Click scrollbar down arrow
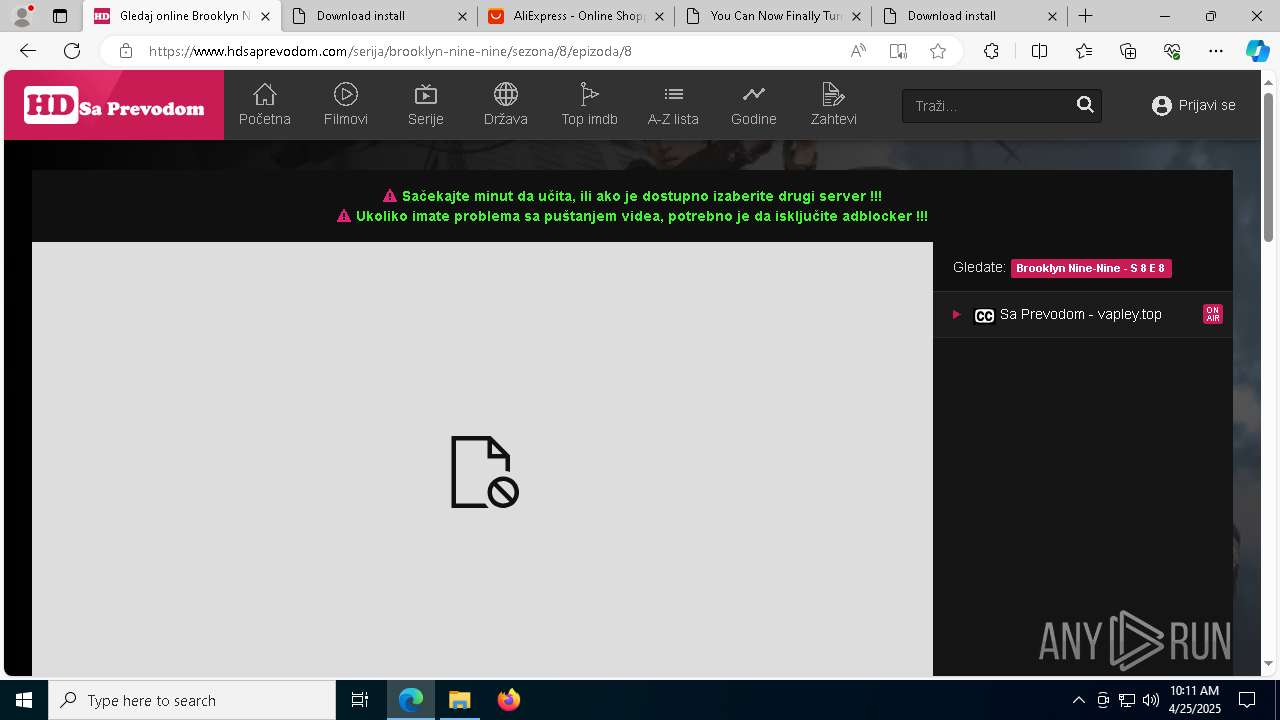This screenshot has height=720, width=1280. [1268, 663]
